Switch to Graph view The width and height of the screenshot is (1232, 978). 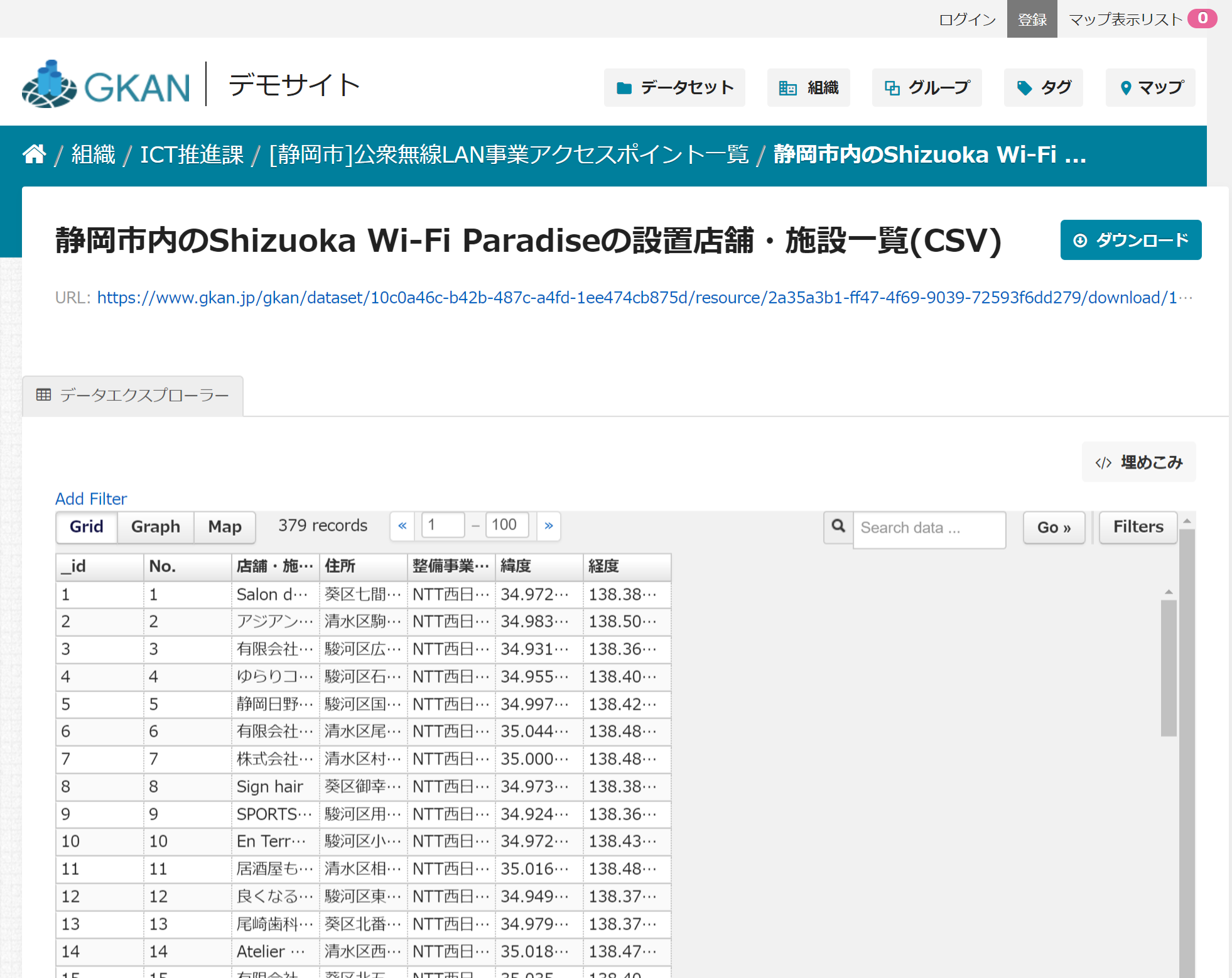click(156, 527)
